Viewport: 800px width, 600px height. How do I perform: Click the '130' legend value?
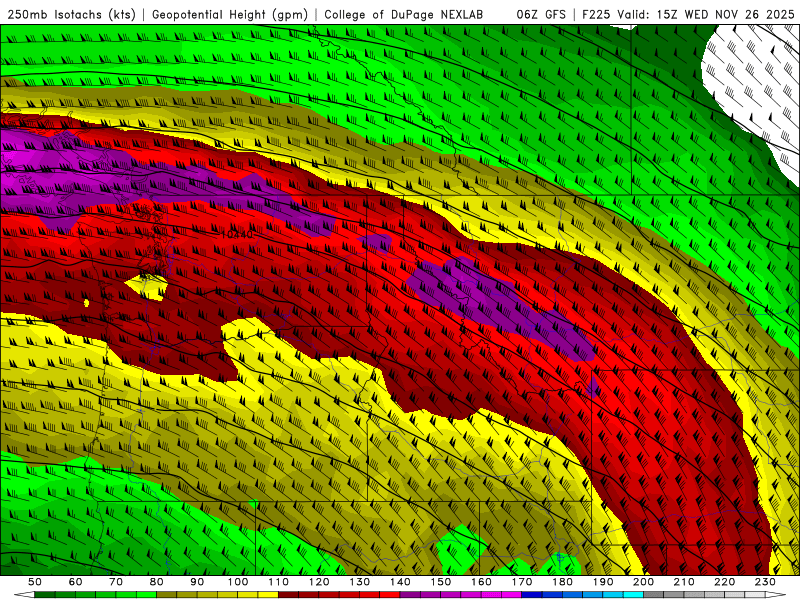tap(360, 582)
